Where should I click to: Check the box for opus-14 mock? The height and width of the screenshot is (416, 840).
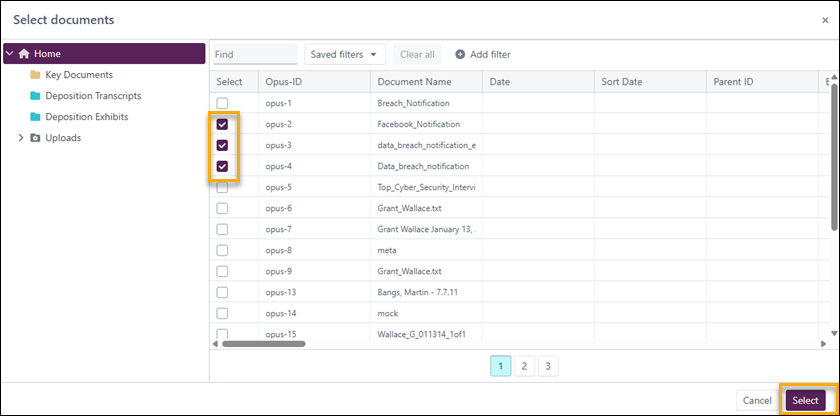coord(222,313)
